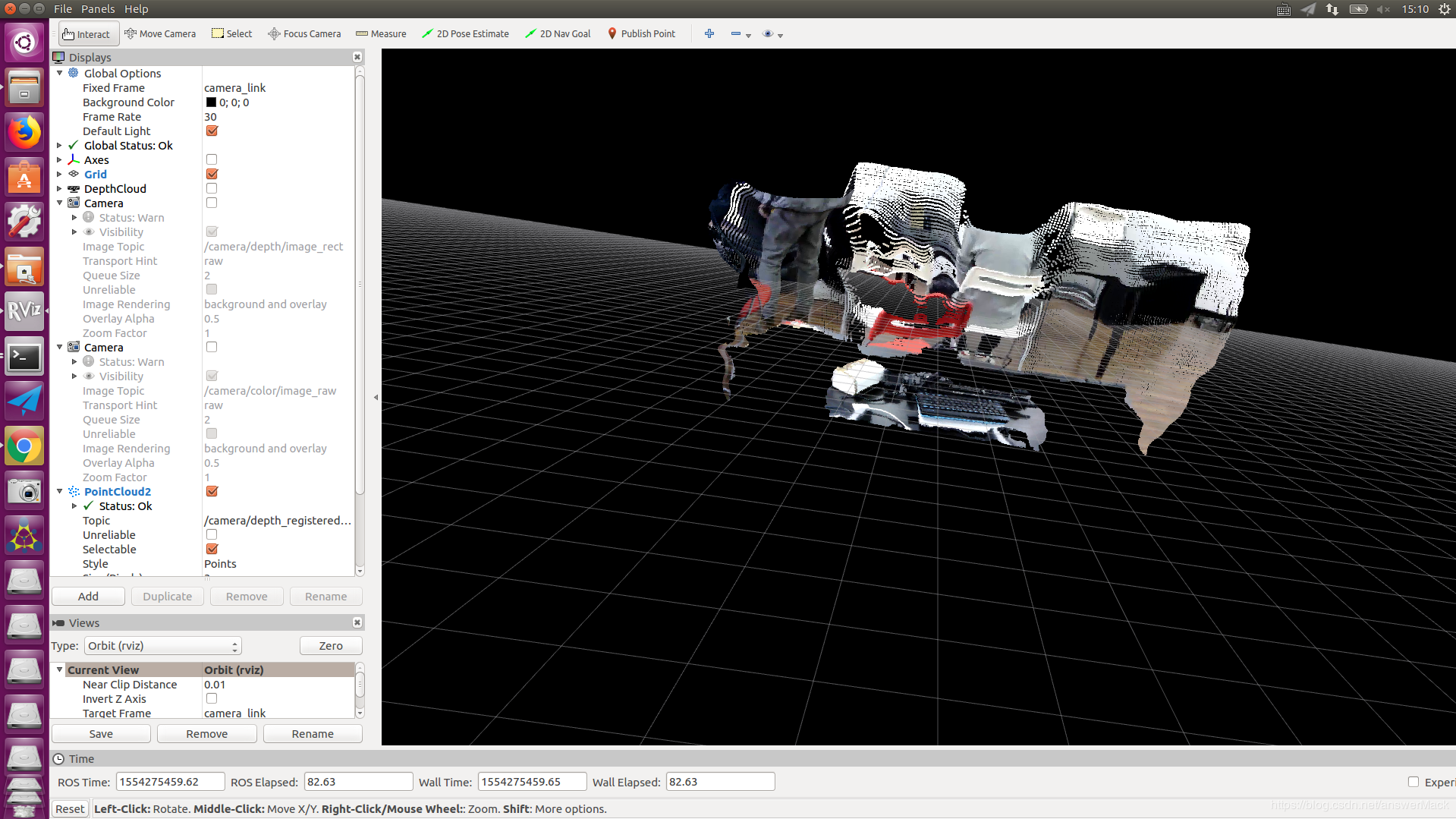Screen dimensions: 1456x819
Task: Open Ubuntu Software Center in dock
Action: point(24,178)
